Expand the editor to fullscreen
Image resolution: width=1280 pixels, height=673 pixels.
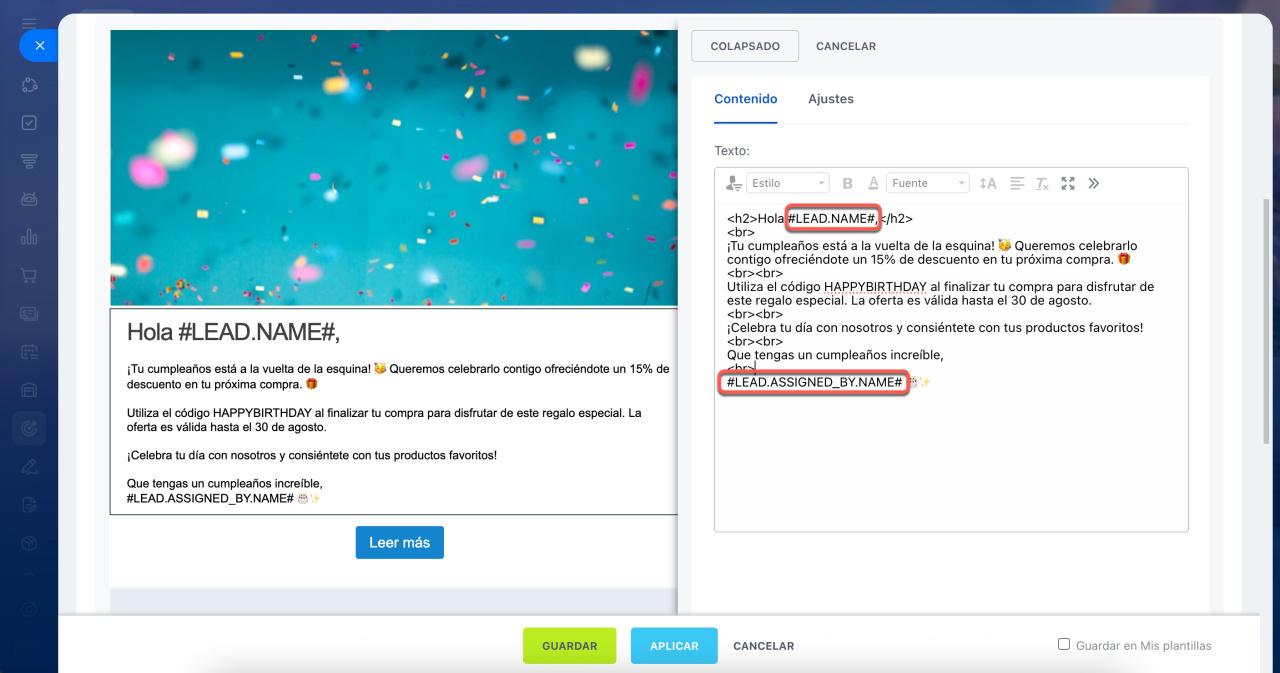click(1068, 183)
